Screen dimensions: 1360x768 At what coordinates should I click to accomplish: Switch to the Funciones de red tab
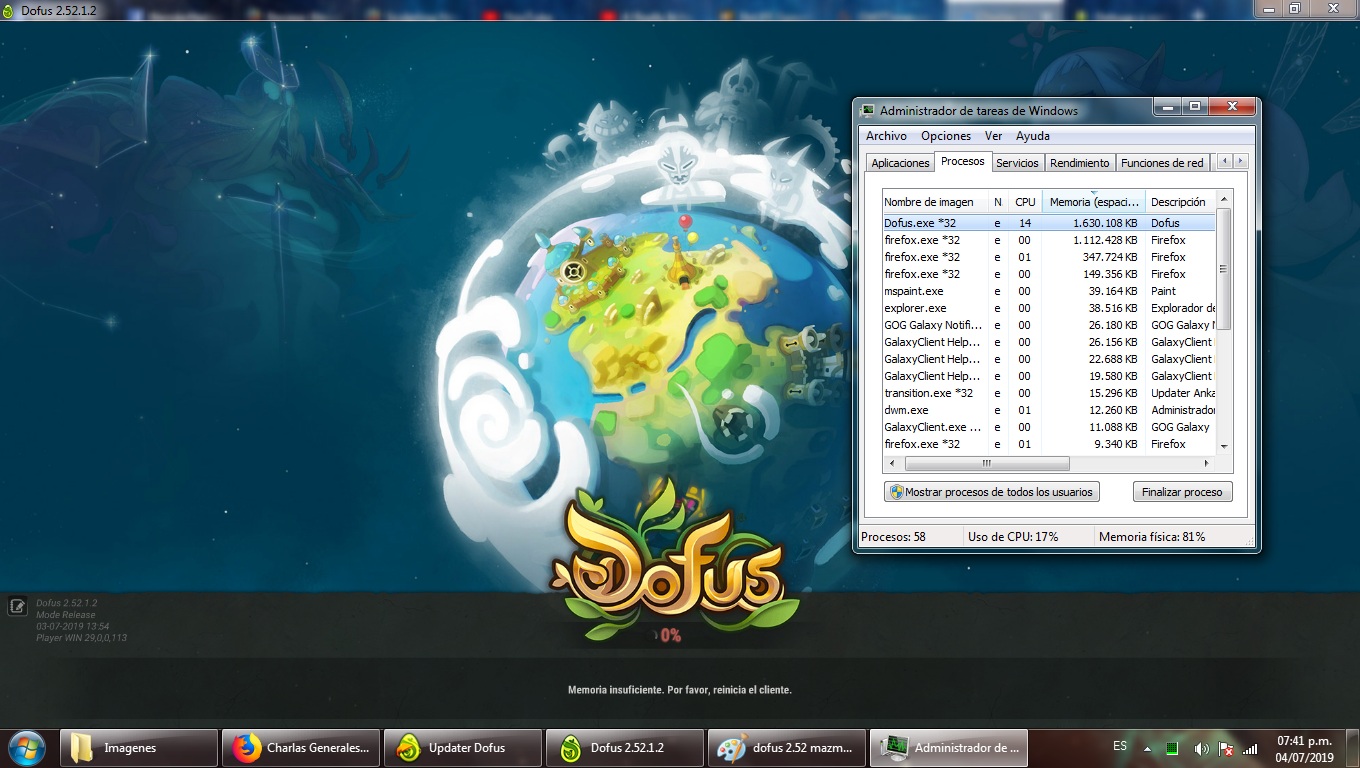tap(1162, 163)
